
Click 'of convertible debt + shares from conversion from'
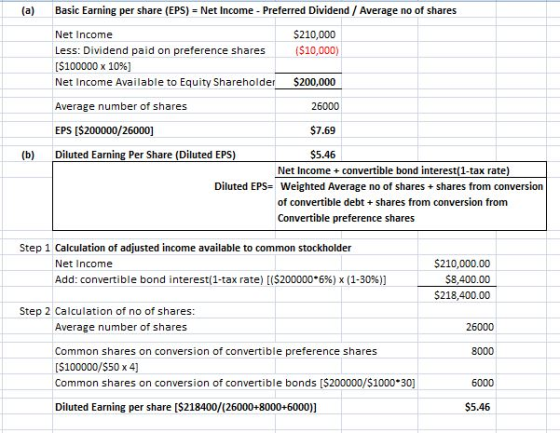[x=392, y=202]
